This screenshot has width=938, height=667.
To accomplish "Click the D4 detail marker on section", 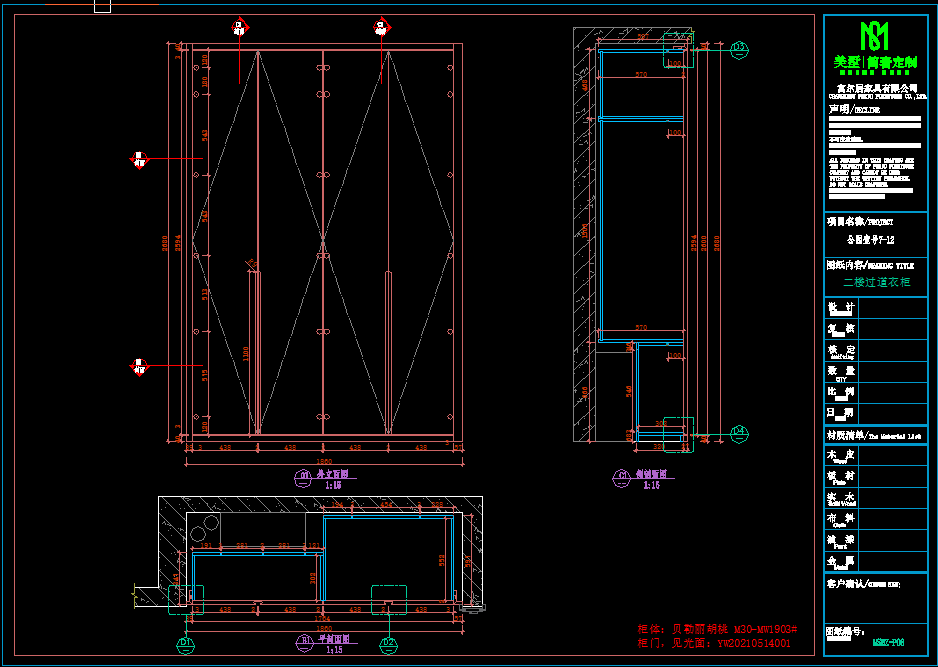I will pos(739,432).
